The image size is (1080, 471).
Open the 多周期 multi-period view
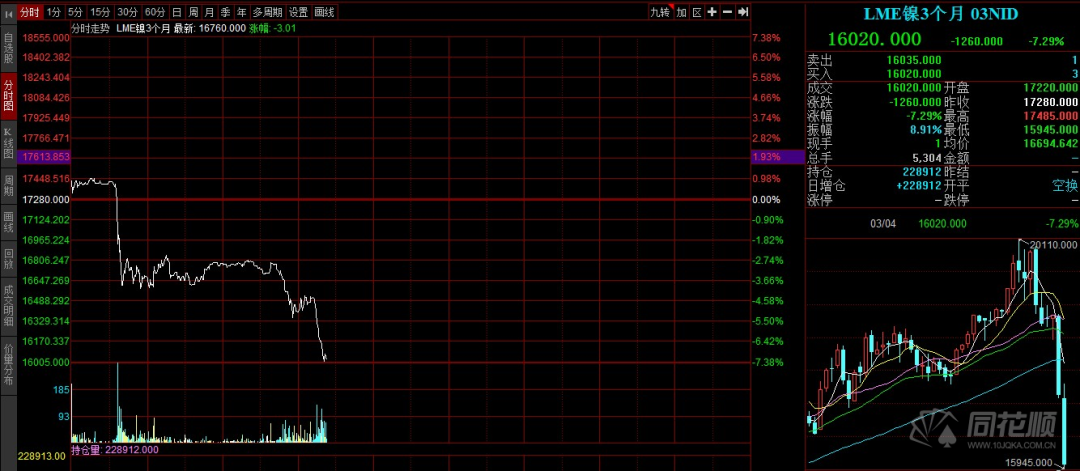267,12
